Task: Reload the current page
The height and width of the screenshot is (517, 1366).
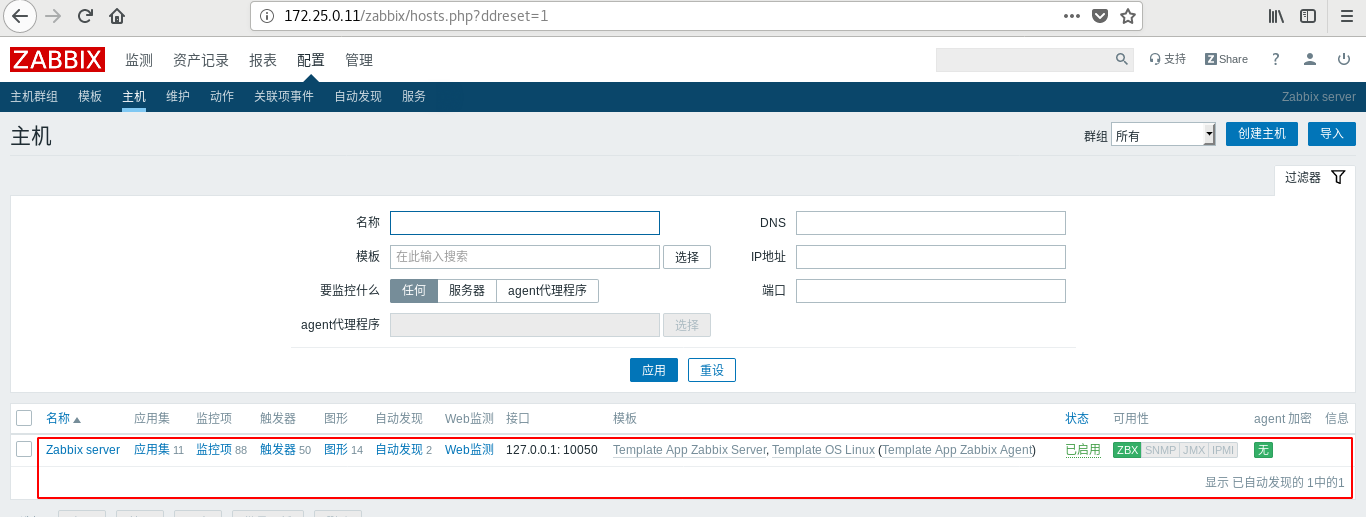Action: point(85,16)
